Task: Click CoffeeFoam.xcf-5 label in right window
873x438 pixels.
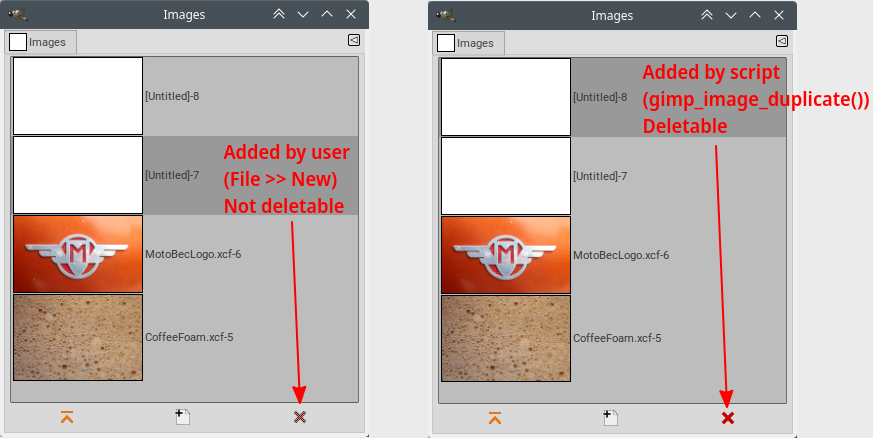Action: point(617,338)
